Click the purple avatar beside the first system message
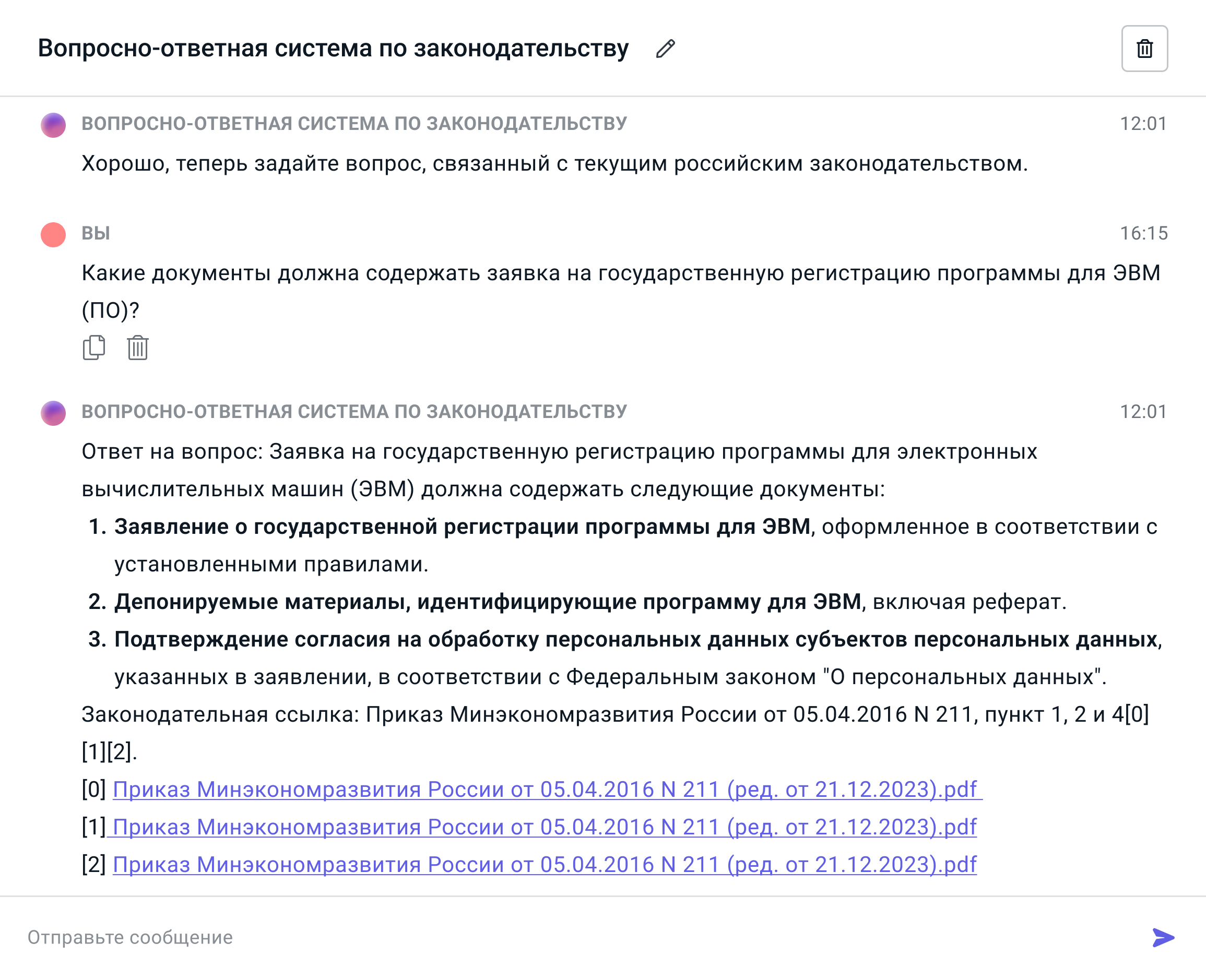 [53, 125]
